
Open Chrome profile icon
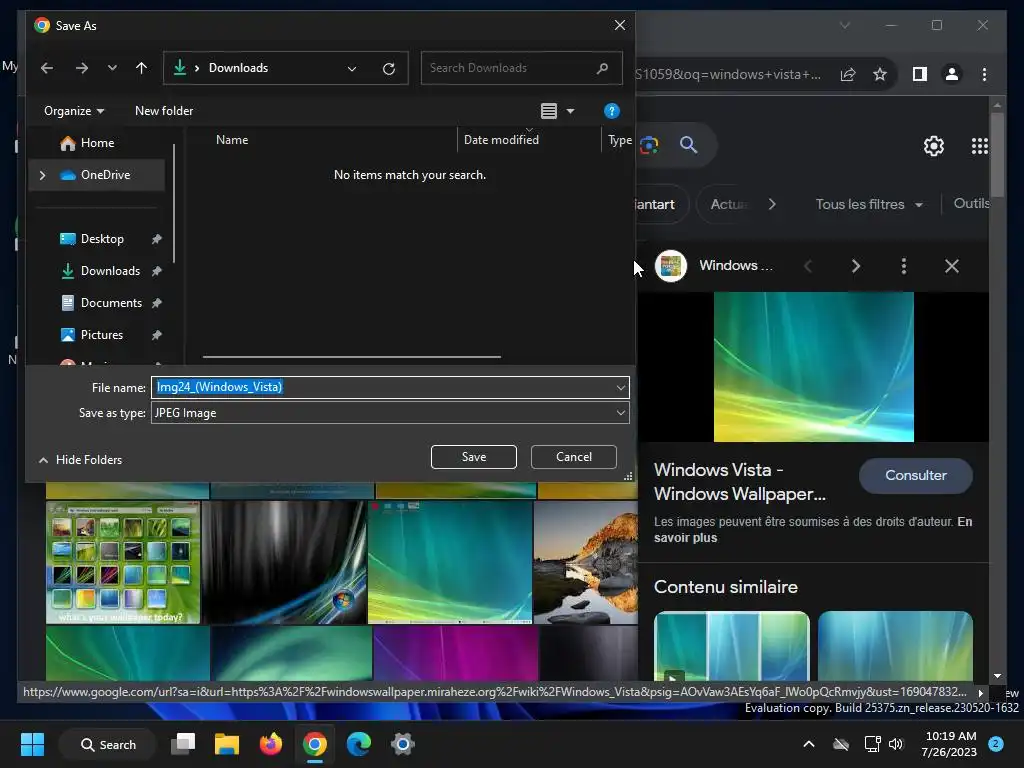point(952,74)
